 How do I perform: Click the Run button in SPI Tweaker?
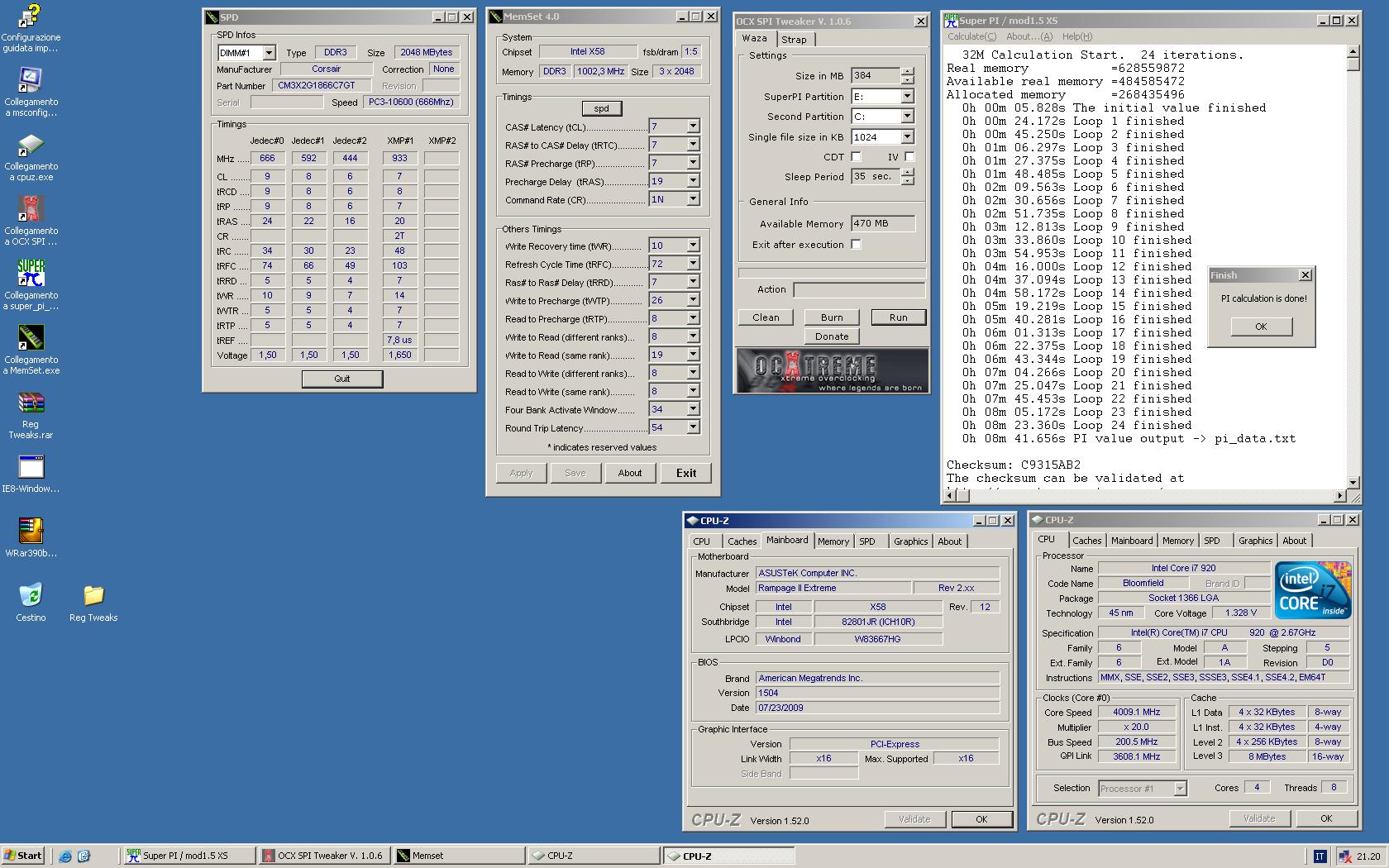coord(898,317)
